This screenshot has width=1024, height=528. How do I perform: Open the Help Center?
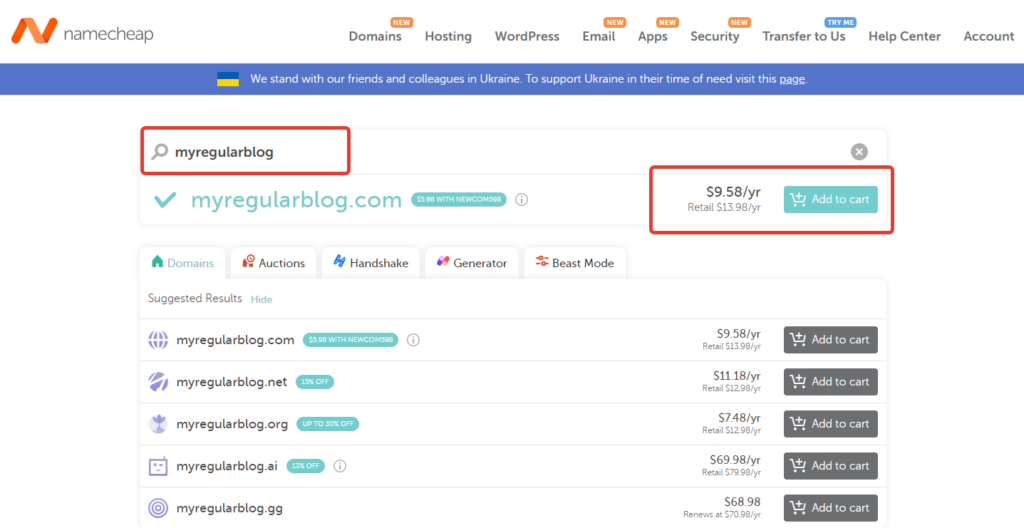(x=904, y=37)
